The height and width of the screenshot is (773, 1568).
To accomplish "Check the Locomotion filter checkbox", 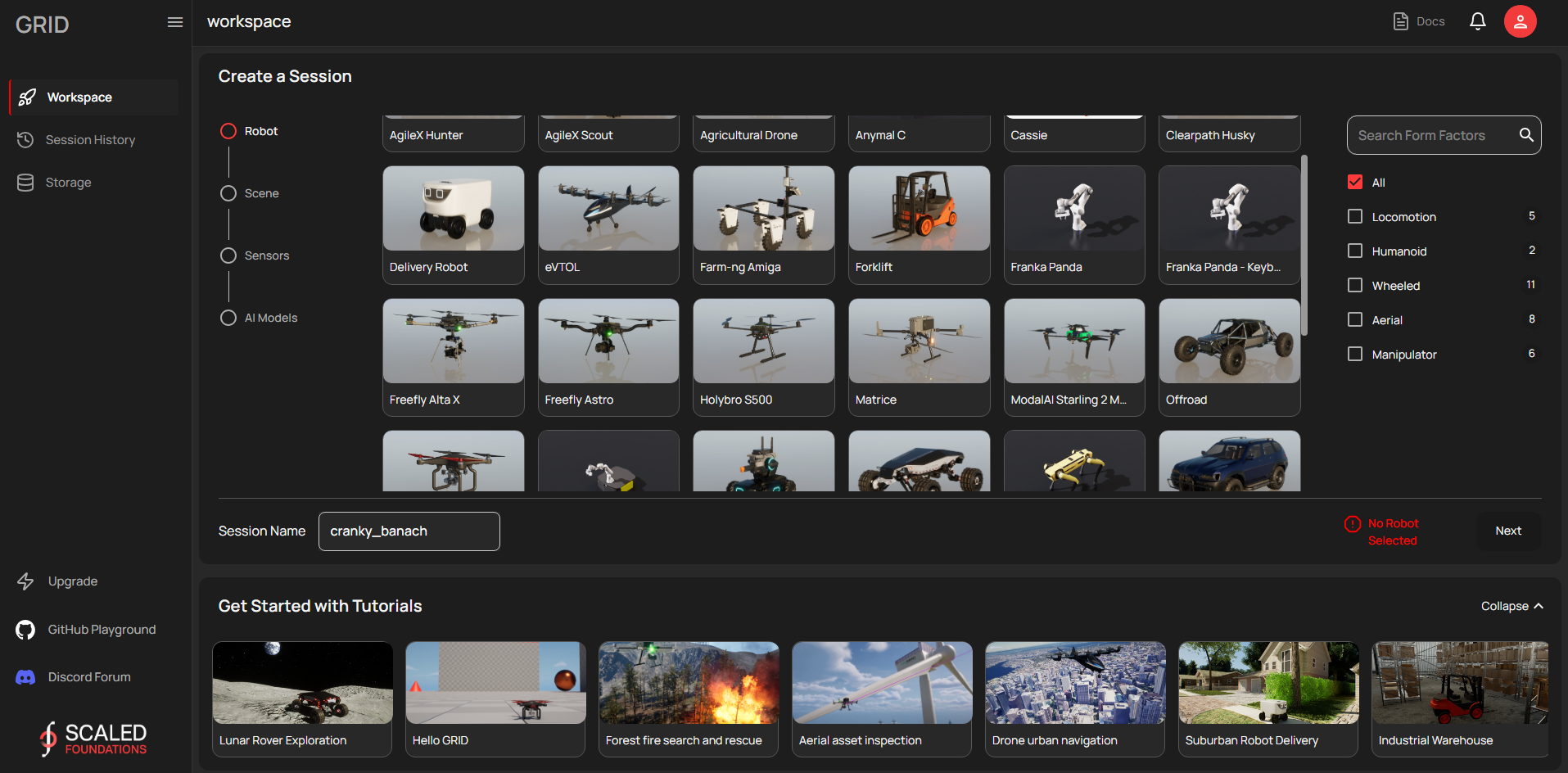I will pos(1355,216).
